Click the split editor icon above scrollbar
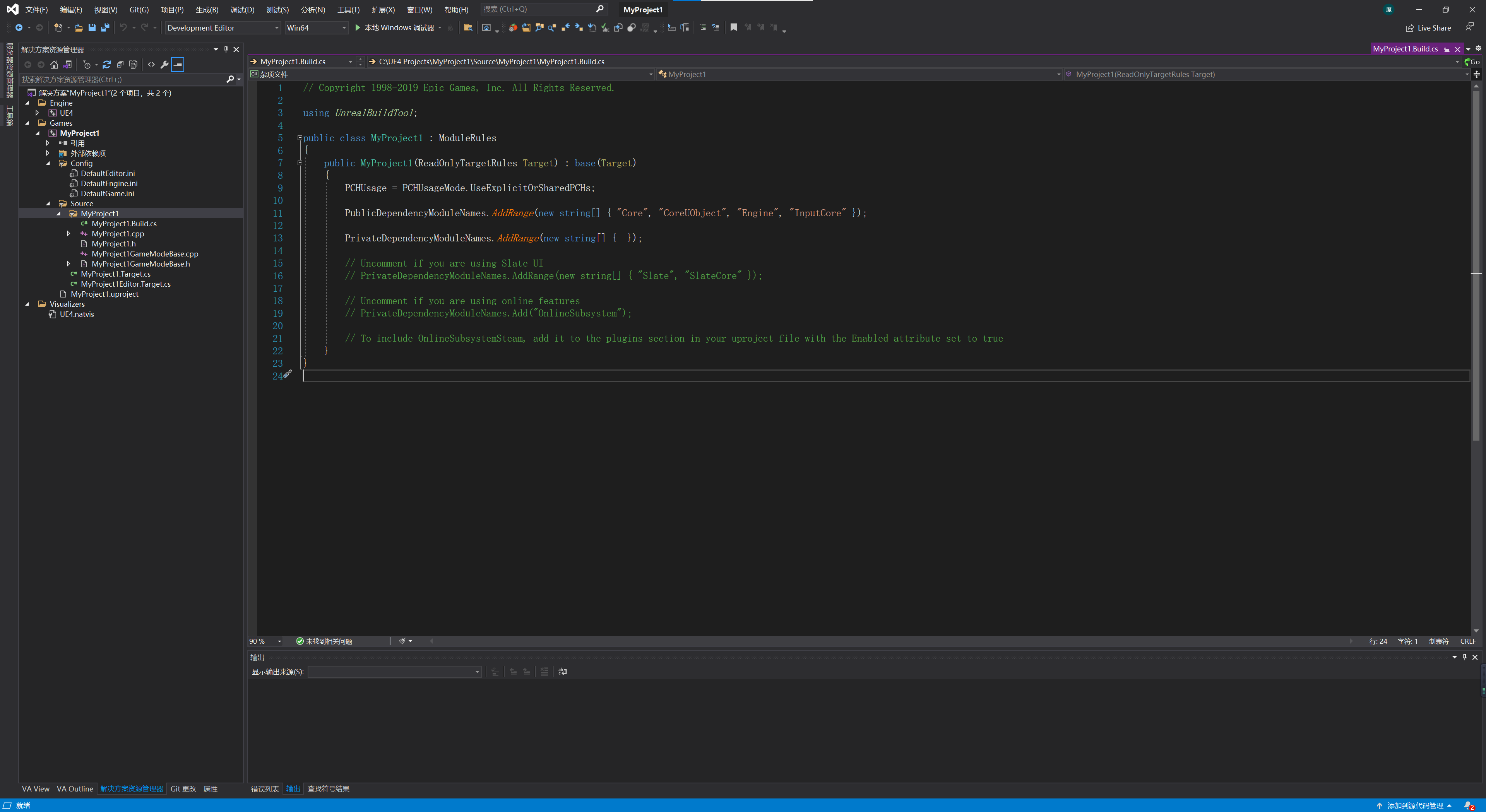The height and width of the screenshot is (812, 1486). coord(1477,74)
